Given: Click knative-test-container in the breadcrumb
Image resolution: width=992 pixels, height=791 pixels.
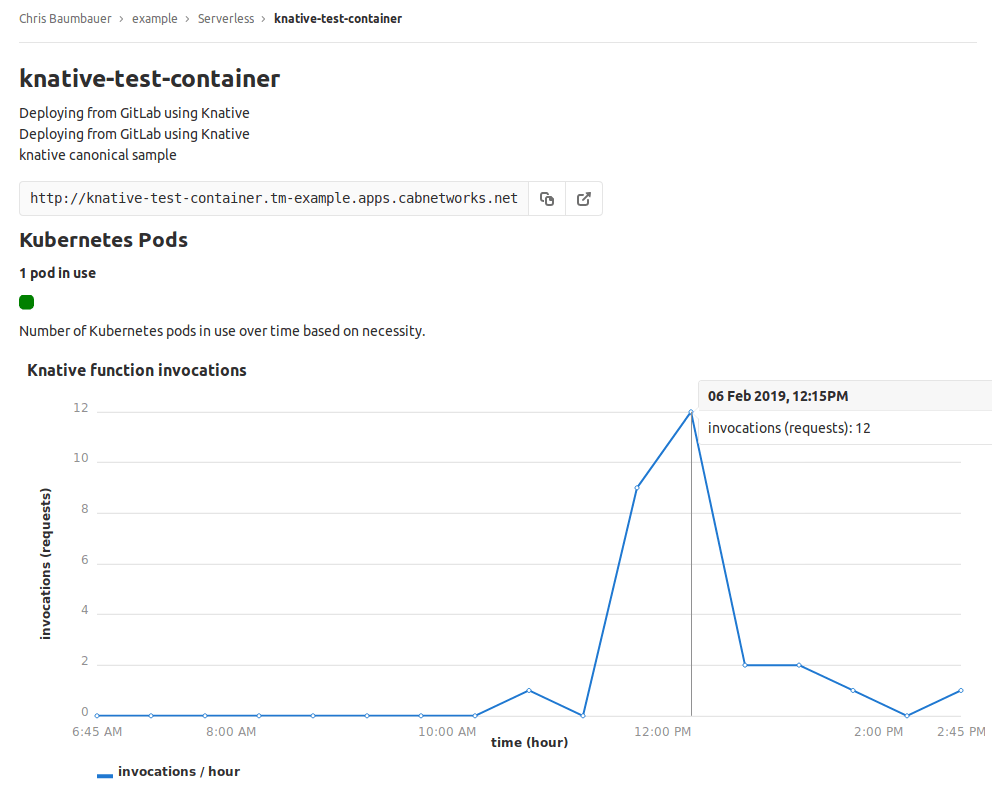Looking at the screenshot, I should pyautogui.click(x=338, y=19).
